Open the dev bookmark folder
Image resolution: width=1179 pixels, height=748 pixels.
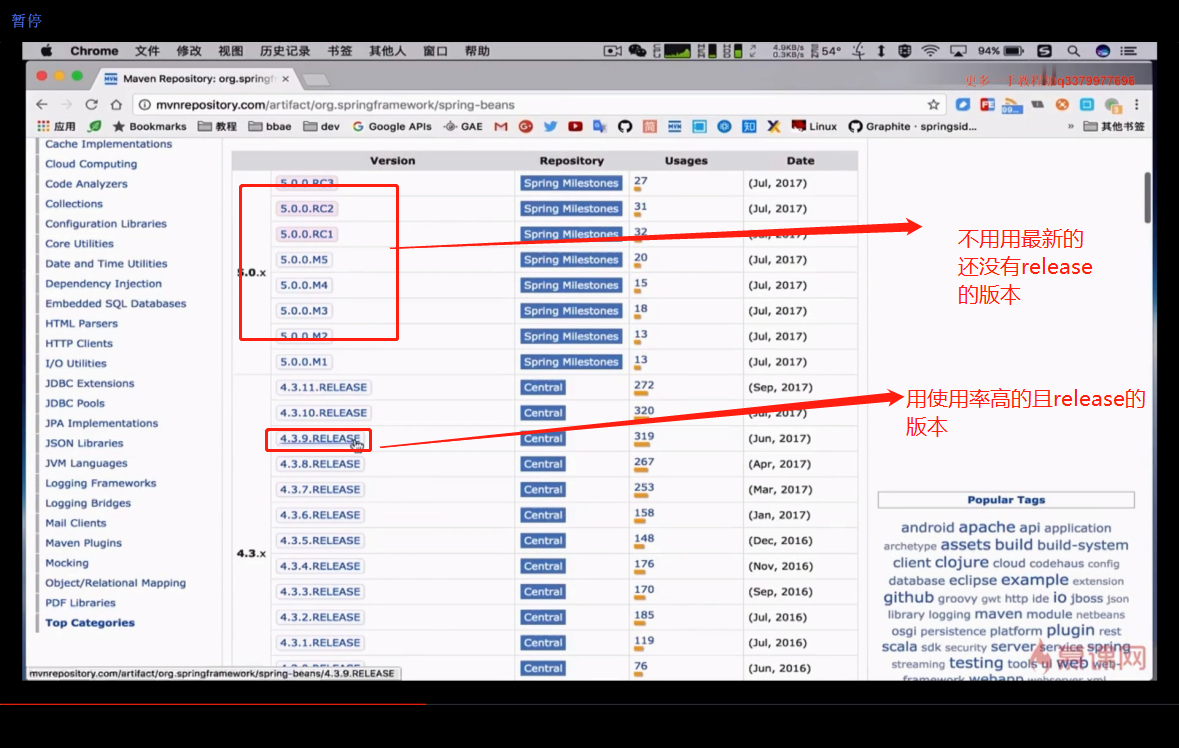pos(322,126)
